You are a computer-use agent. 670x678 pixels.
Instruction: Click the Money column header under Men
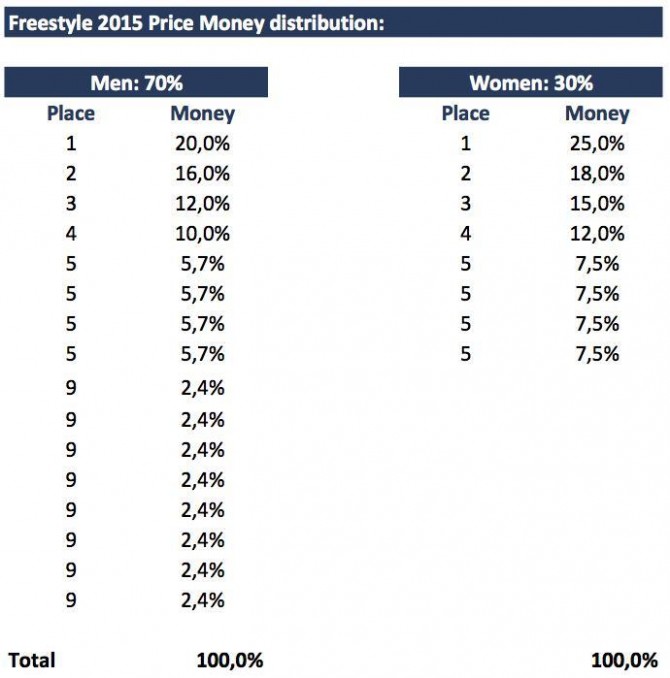click(x=202, y=113)
